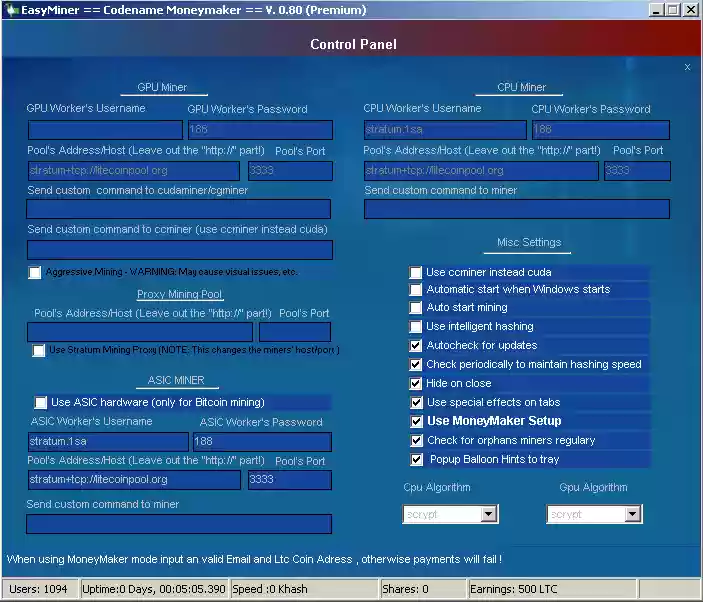The image size is (703, 602).
Task: Click the GPU Worker's Username field
Action: point(105,130)
